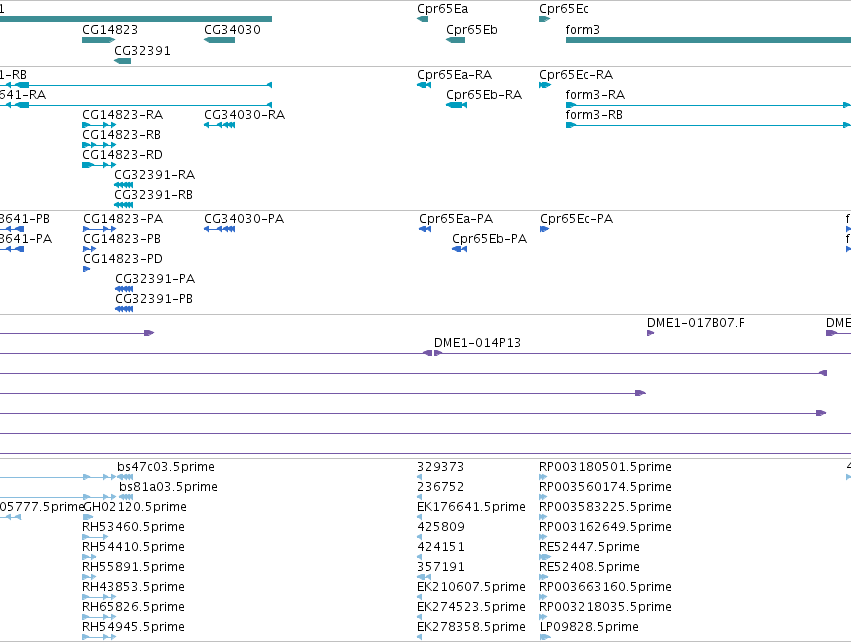Select protein Cpr65Ec-PA label
The height and width of the screenshot is (642, 851).
click(x=576, y=219)
